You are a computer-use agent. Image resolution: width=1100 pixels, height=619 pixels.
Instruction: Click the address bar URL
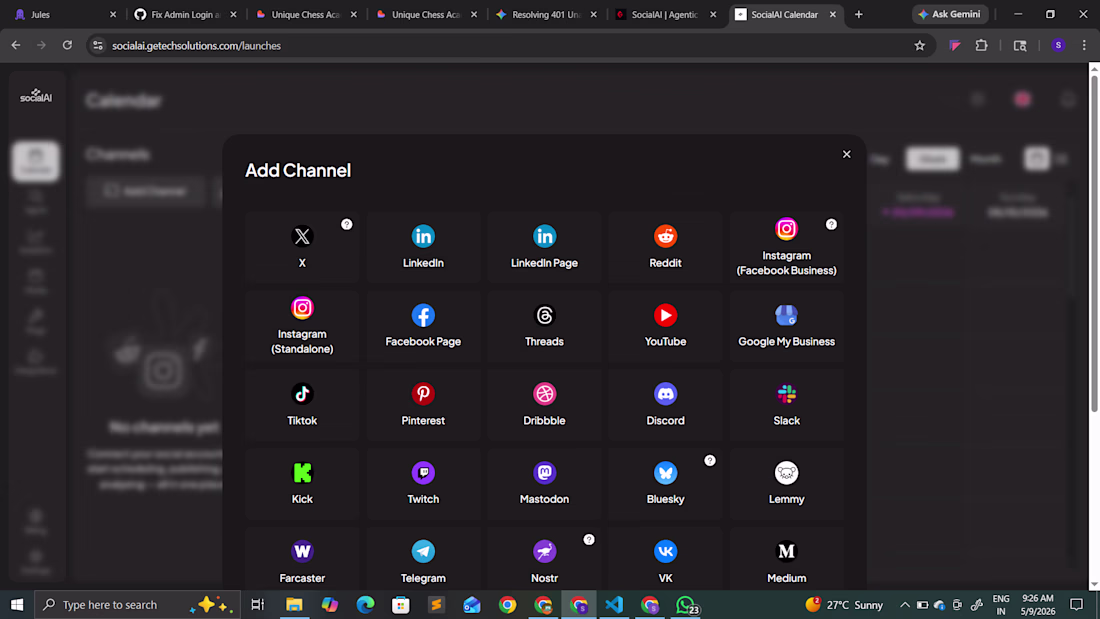pos(196,46)
